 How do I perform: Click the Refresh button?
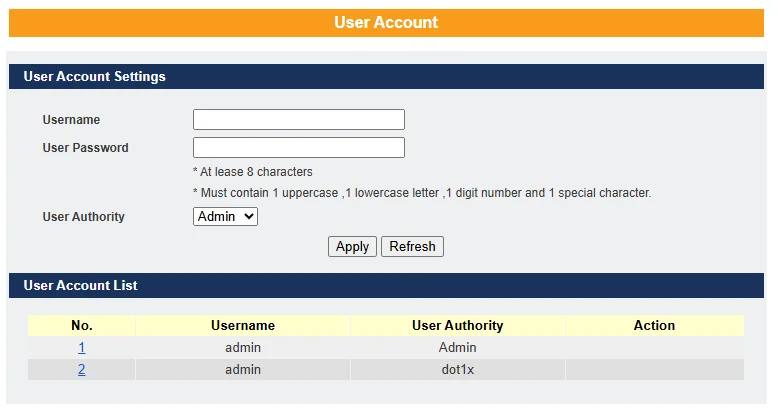pos(412,246)
